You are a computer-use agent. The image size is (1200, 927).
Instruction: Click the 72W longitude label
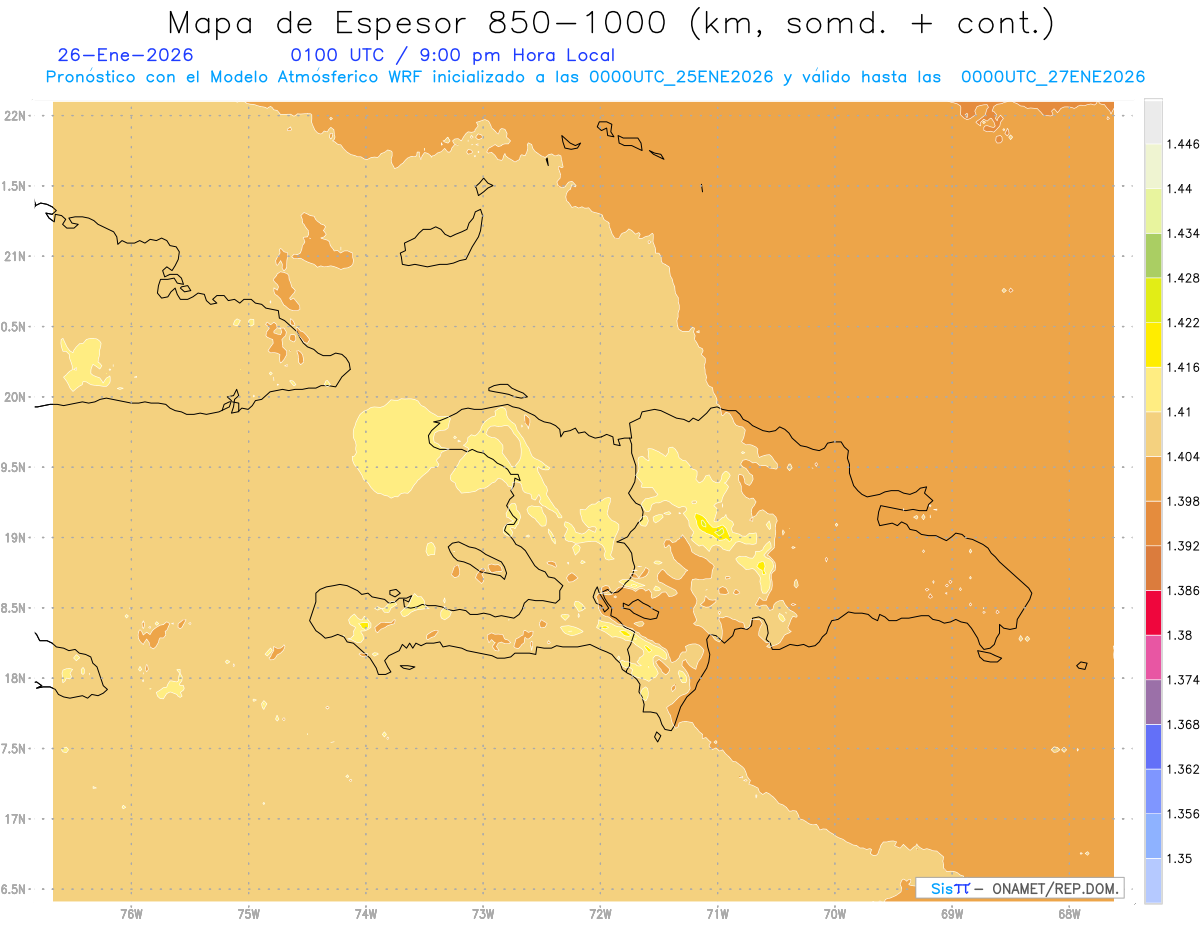coord(600,914)
